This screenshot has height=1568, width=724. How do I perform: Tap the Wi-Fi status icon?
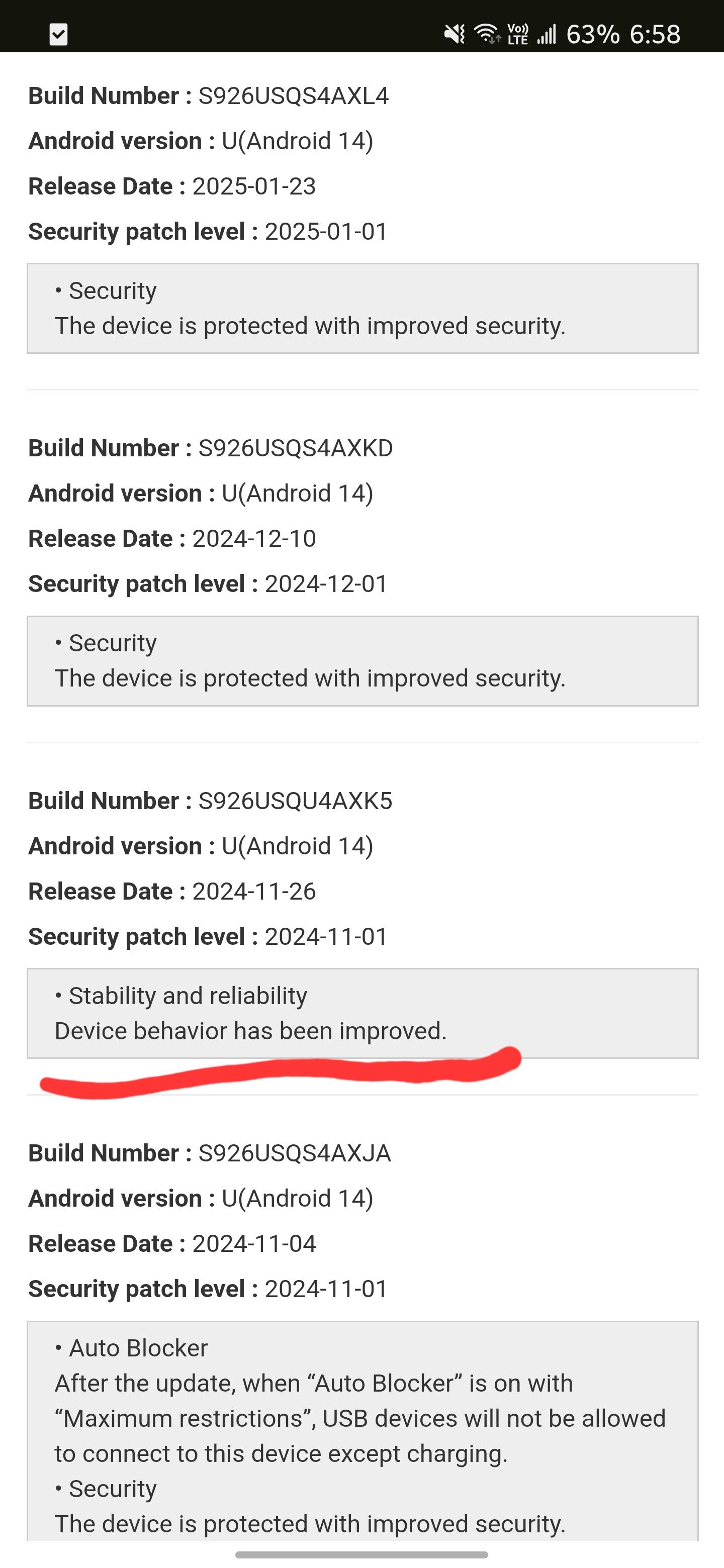click(x=486, y=34)
